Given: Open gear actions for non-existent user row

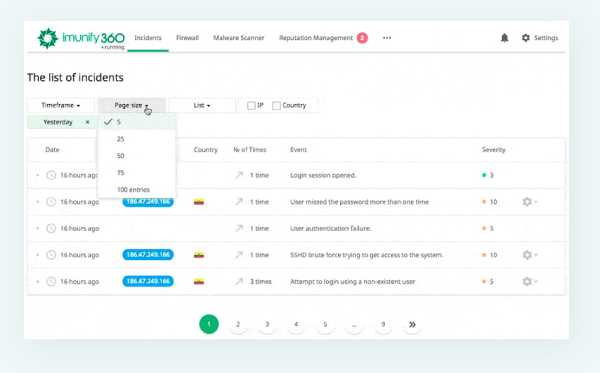Looking at the screenshot, I should [529, 282].
